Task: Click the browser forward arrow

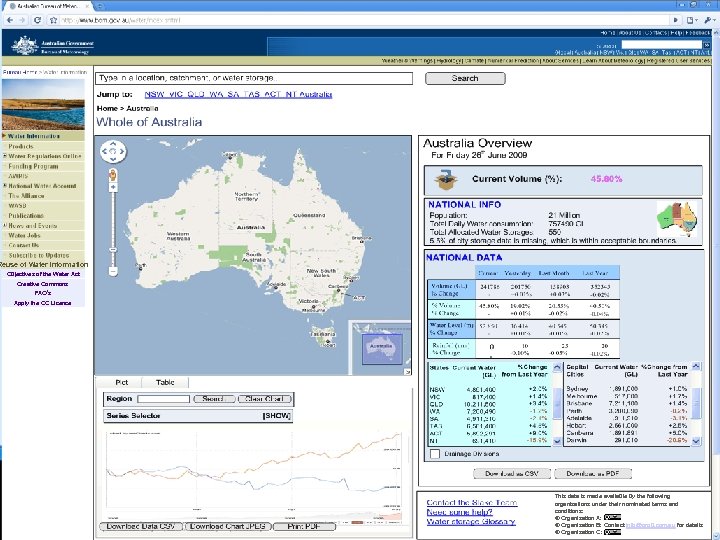Action: 23,20
